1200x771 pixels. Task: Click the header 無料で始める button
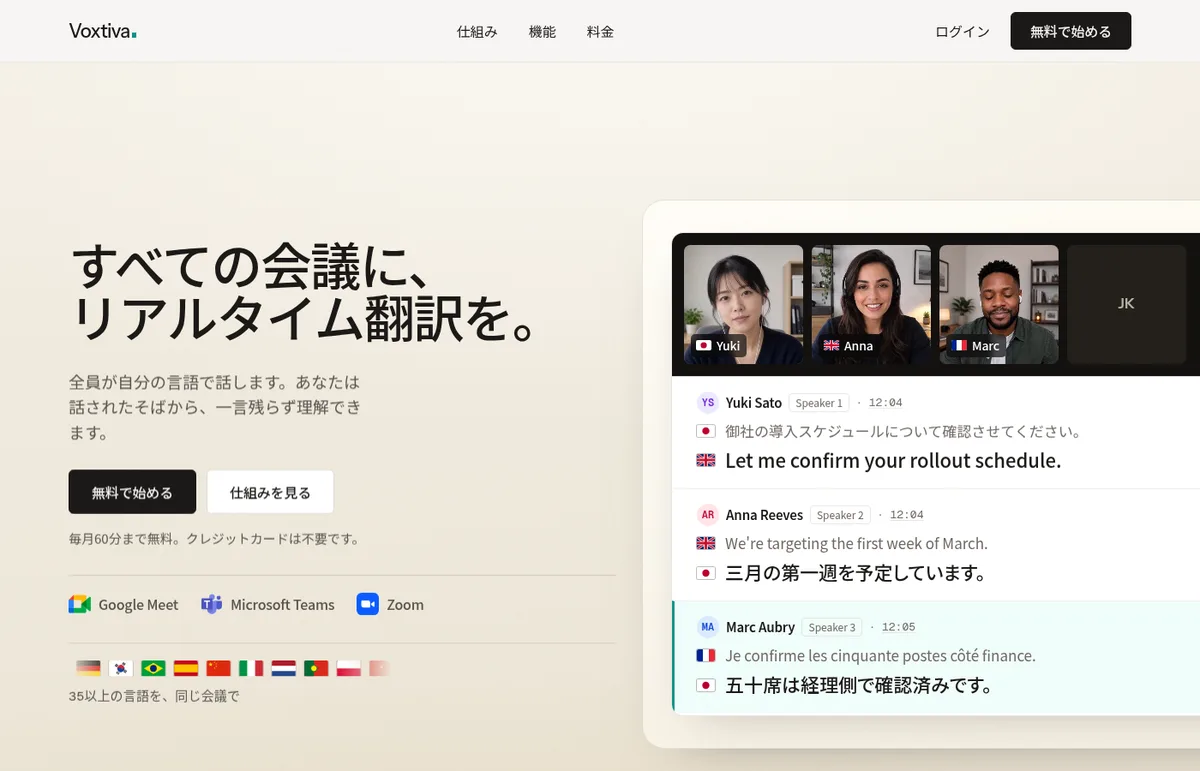point(1070,31)
